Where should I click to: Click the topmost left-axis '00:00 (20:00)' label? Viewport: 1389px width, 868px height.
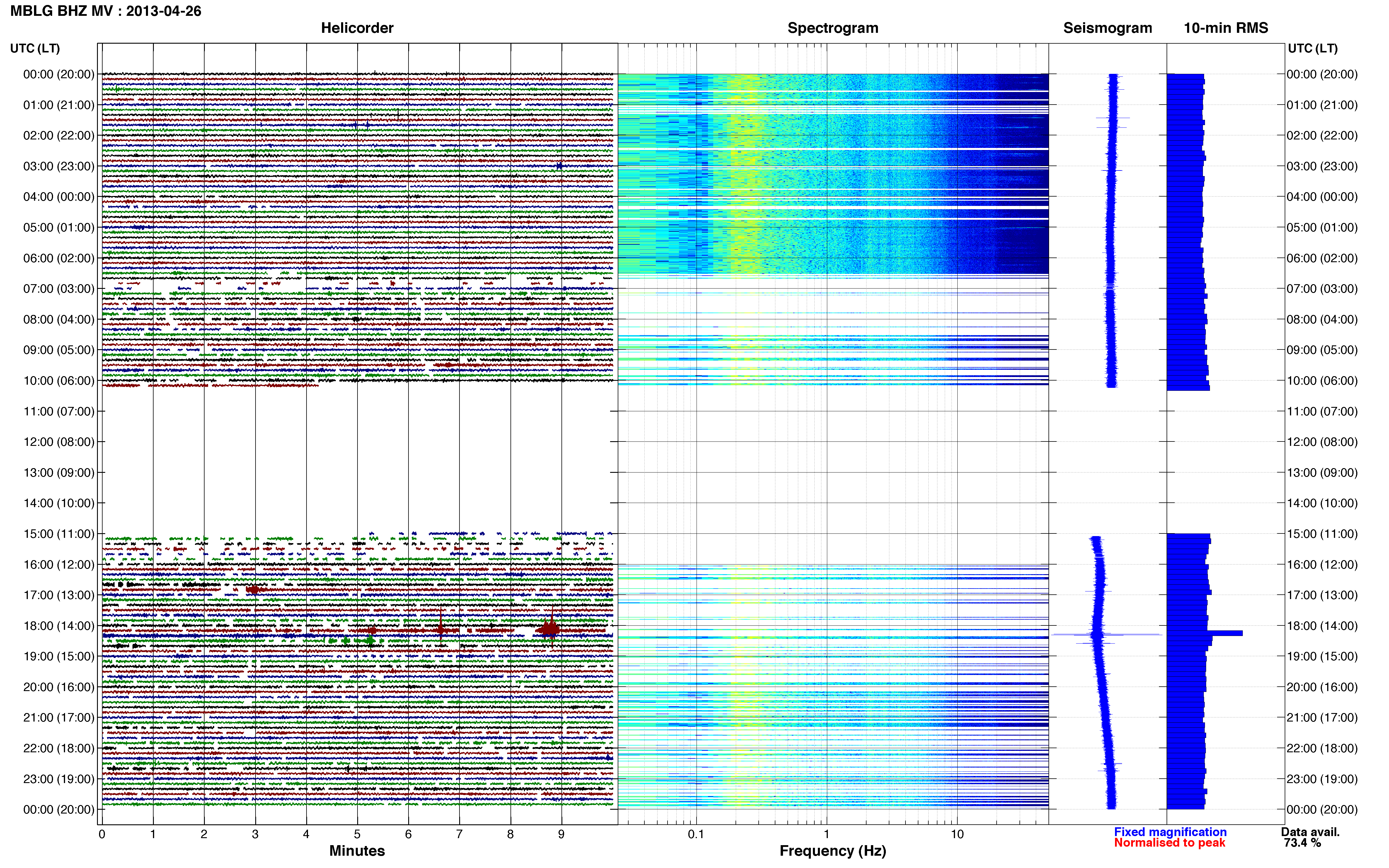(59, 74)
